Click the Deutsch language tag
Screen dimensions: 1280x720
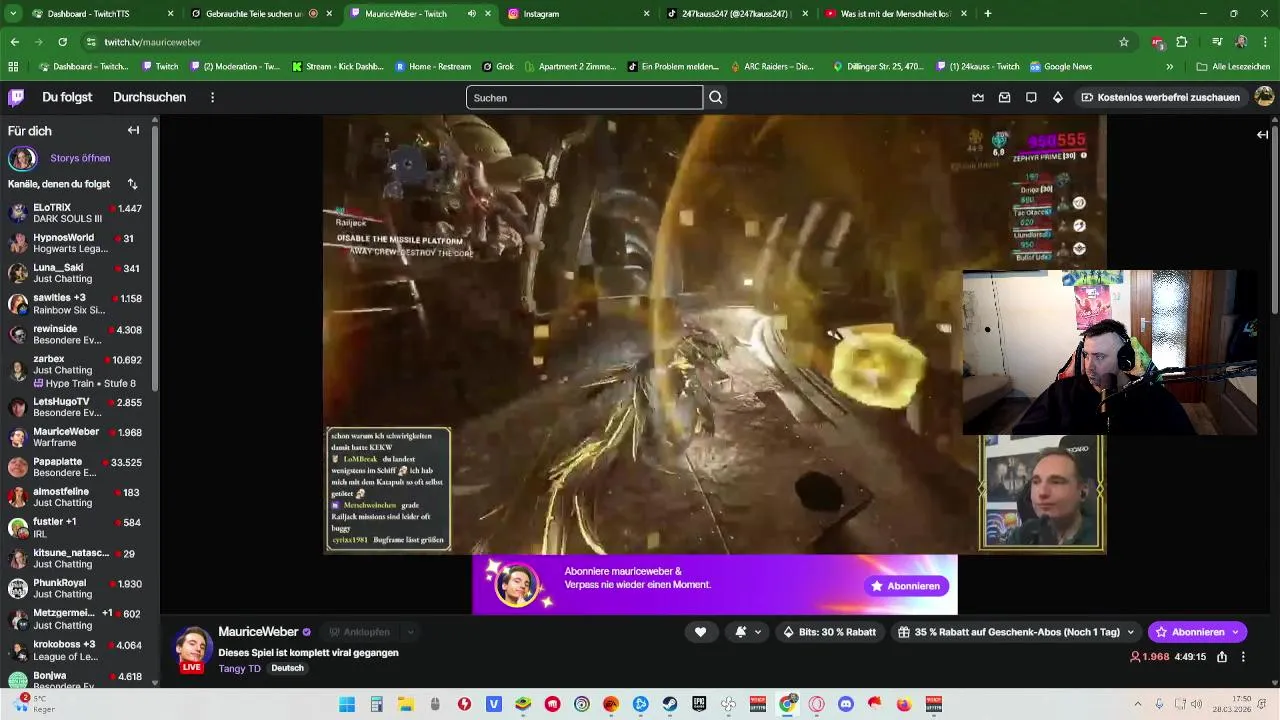point(287,668)
